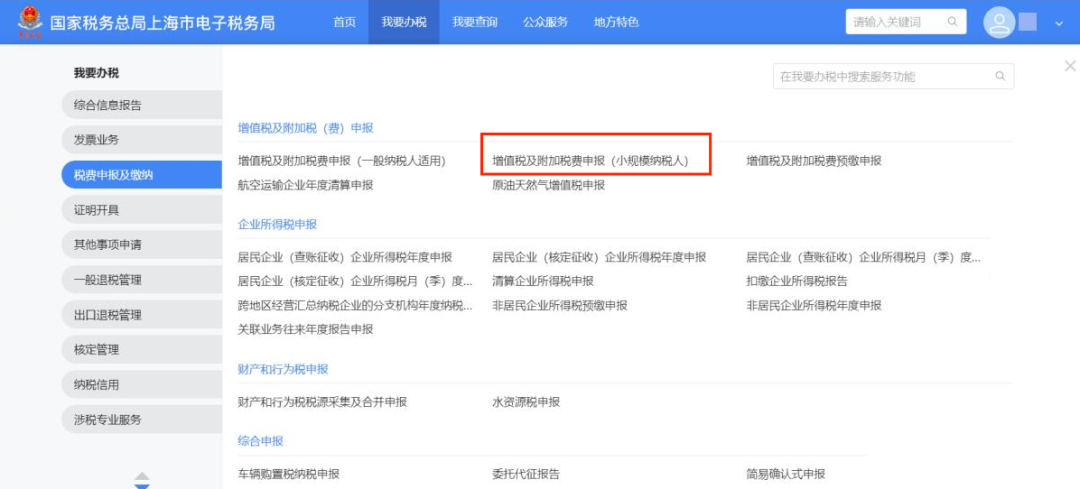Click the 企业所得税申报 section heading
This screenshot has width=1080, height=489.
[x=277, y=225]
